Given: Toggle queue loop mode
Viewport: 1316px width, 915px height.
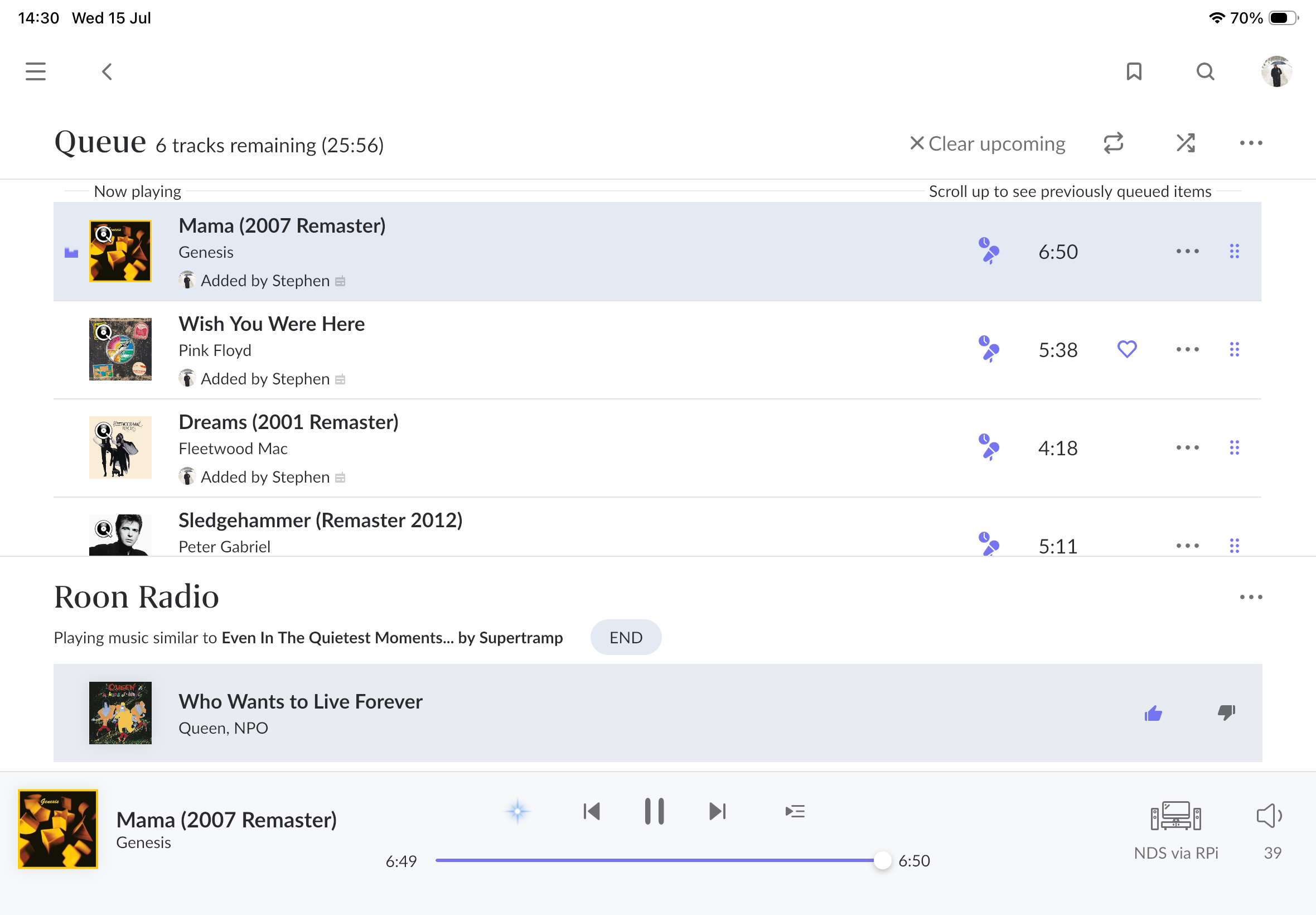Looking at the screenshot, I should [x=1113, y=143].
